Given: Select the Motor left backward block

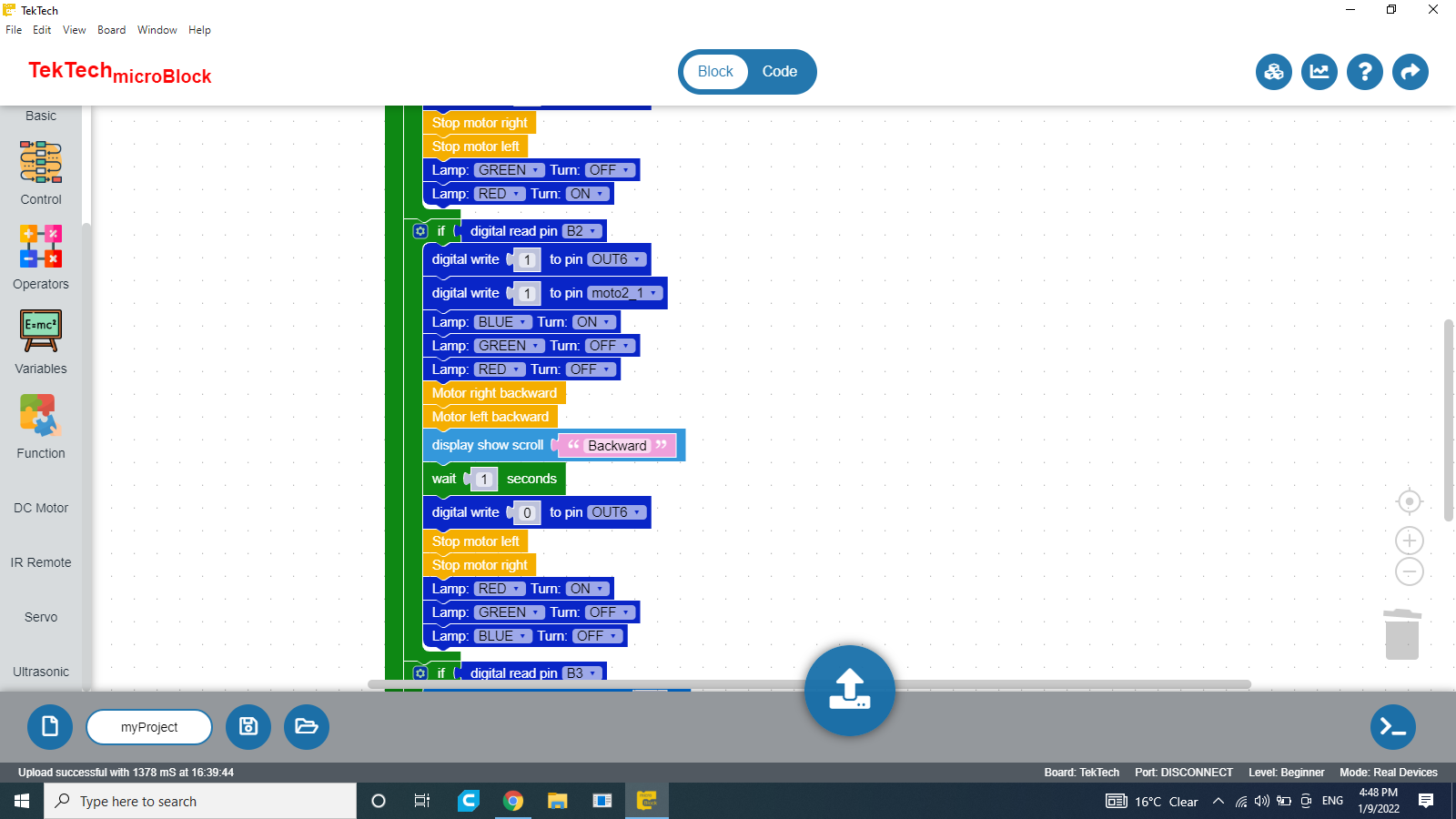Looking at the screenshot, I should pyautogui.click(x=490, y=417).
